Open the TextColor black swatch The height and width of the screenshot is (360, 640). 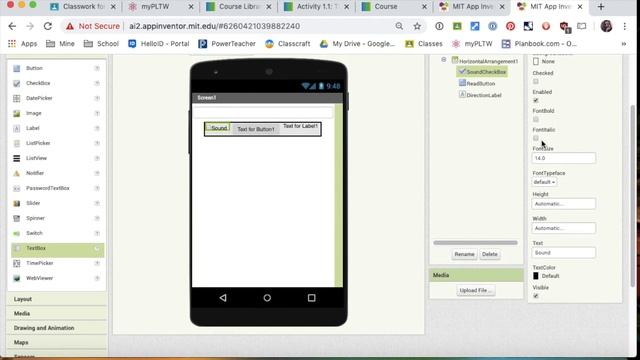click(x=536, y=276)
